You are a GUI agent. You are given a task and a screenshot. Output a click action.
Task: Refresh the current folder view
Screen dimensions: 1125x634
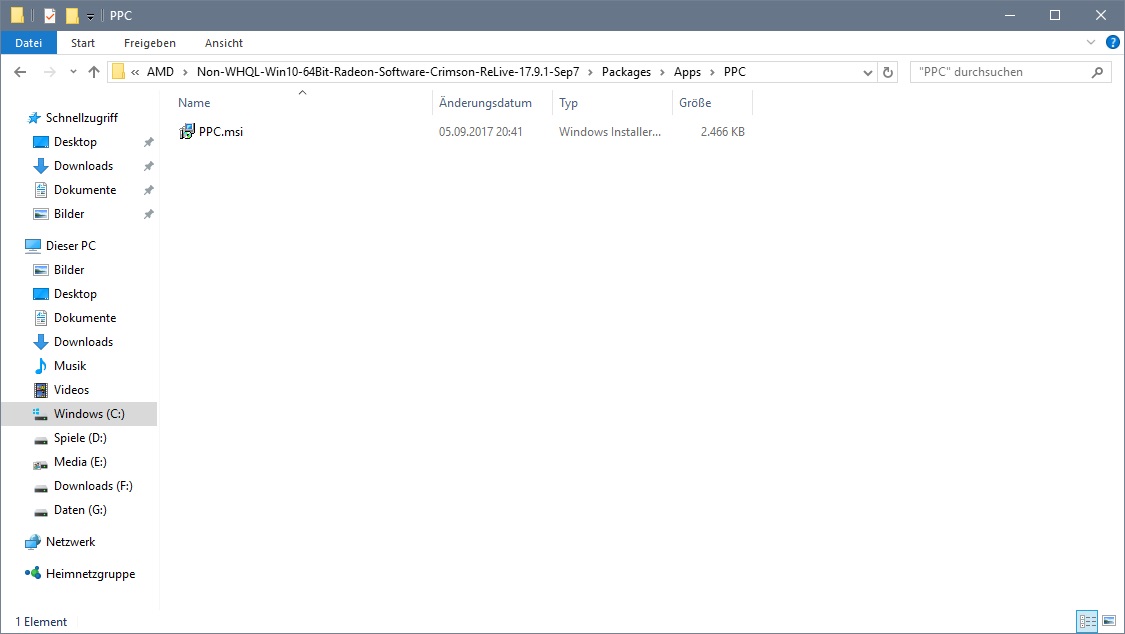click(888, 72)
